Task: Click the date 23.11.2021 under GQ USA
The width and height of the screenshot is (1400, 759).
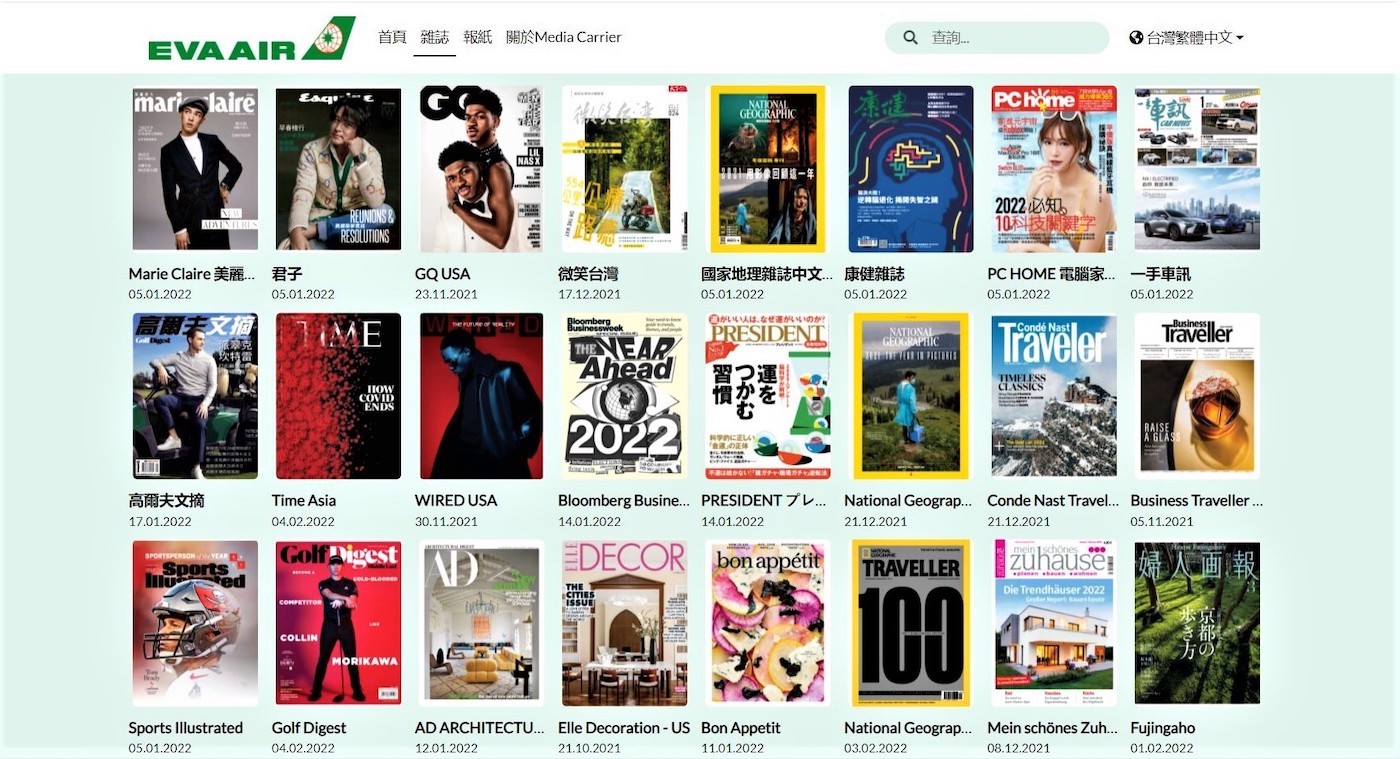Action: click(446, 294)
